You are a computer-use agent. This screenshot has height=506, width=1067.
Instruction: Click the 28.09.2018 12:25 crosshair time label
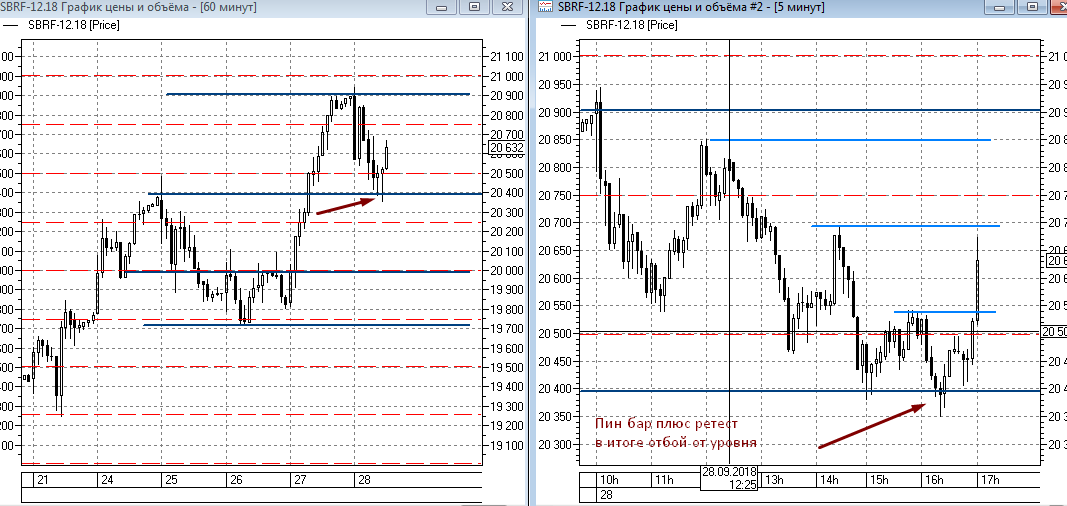click(729, 478)
